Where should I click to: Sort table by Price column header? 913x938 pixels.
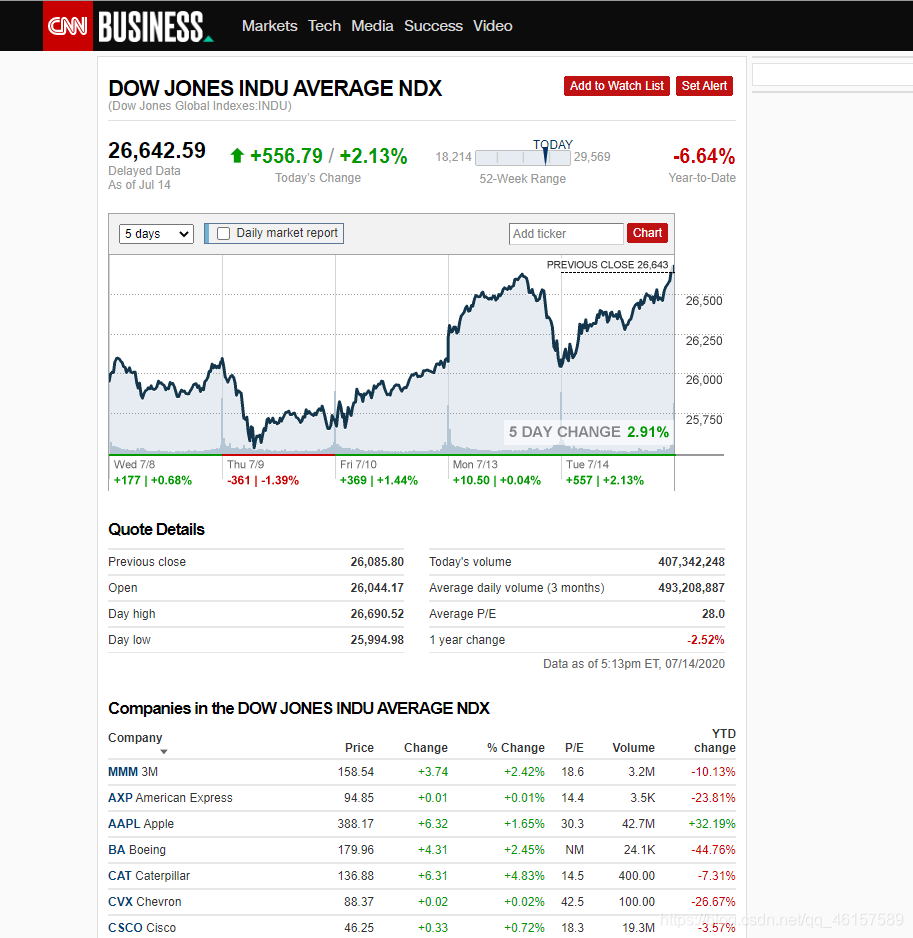coord(359,748)
